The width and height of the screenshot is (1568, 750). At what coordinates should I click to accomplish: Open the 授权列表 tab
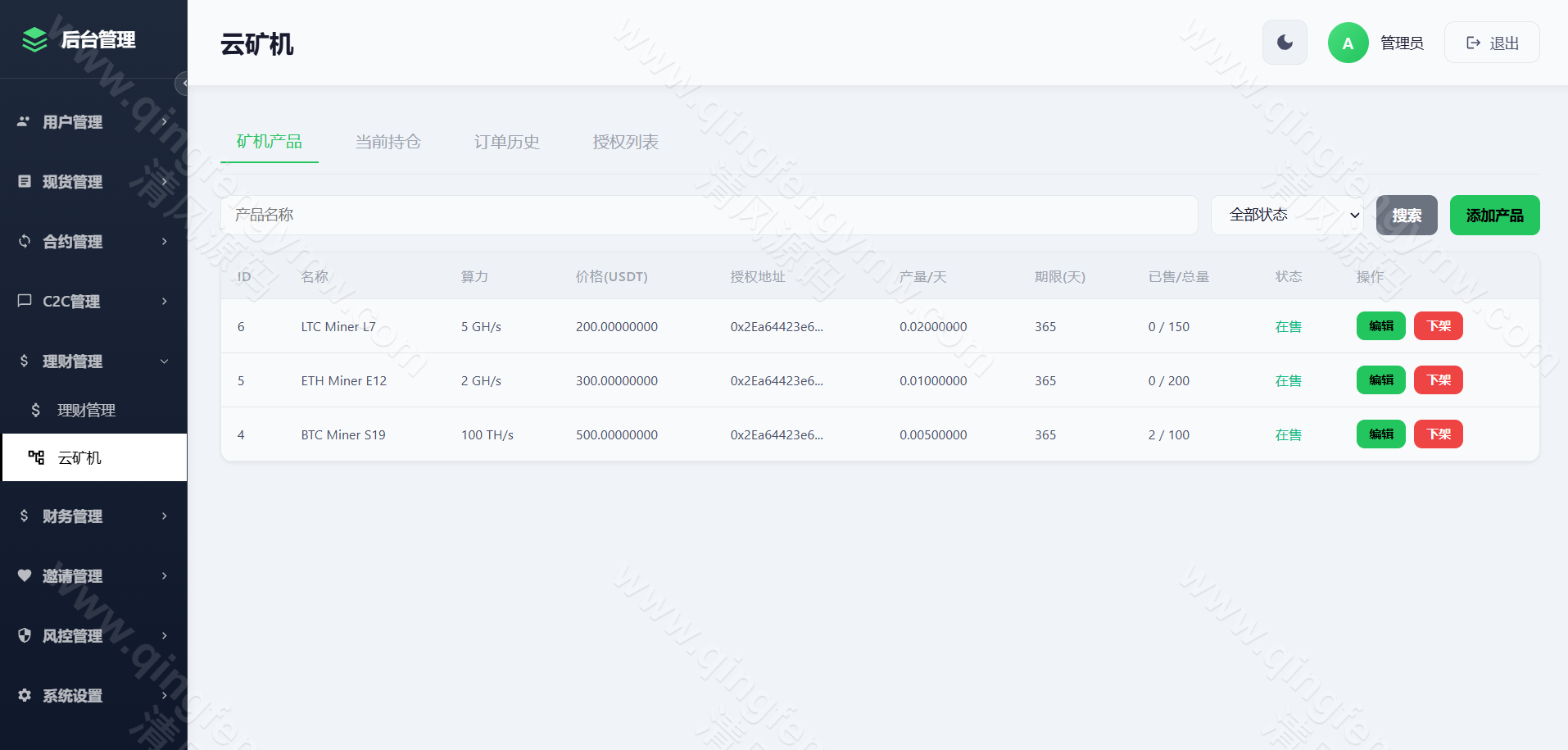[x=626, y=142]
